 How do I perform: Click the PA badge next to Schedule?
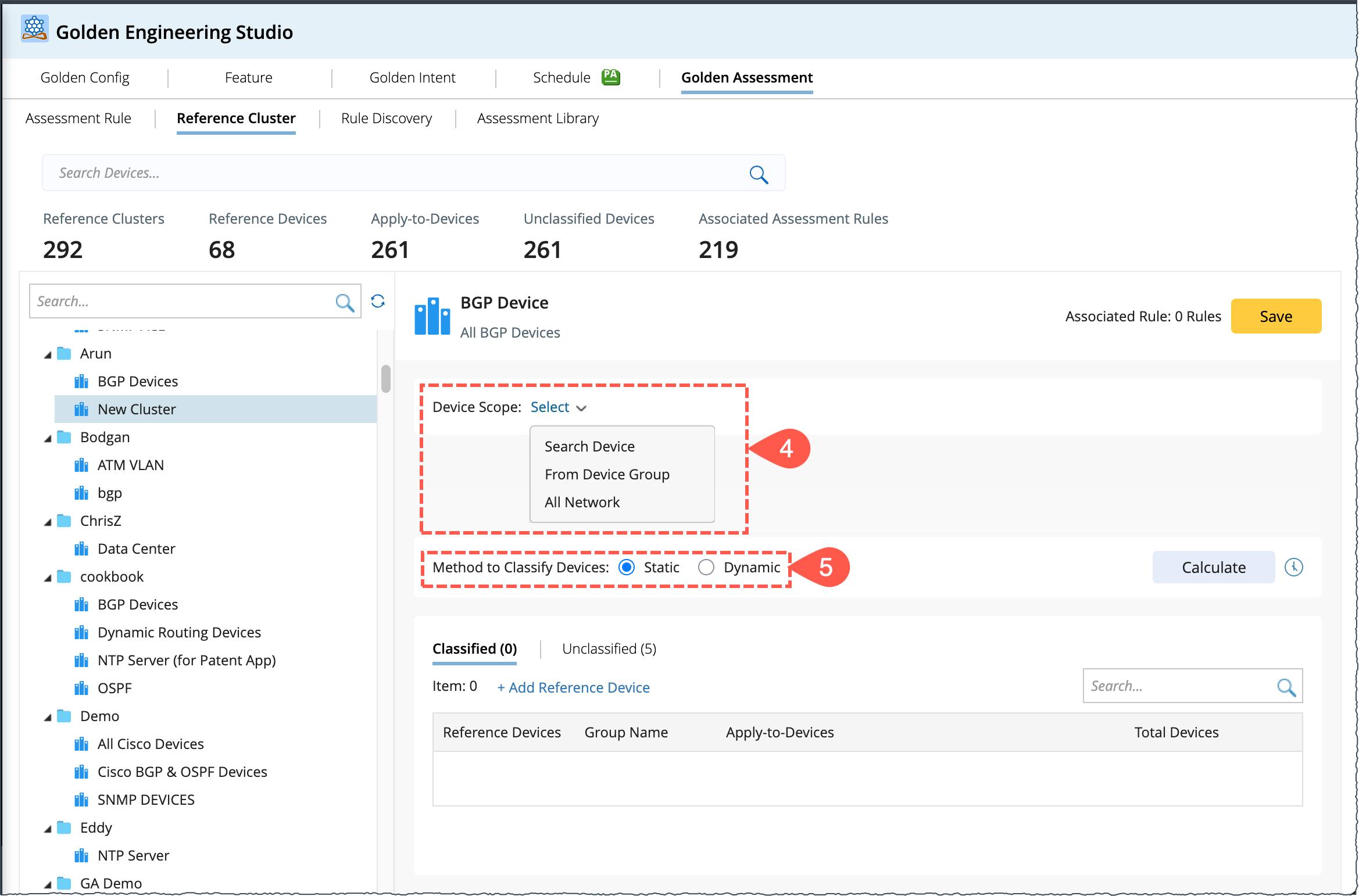610,77
